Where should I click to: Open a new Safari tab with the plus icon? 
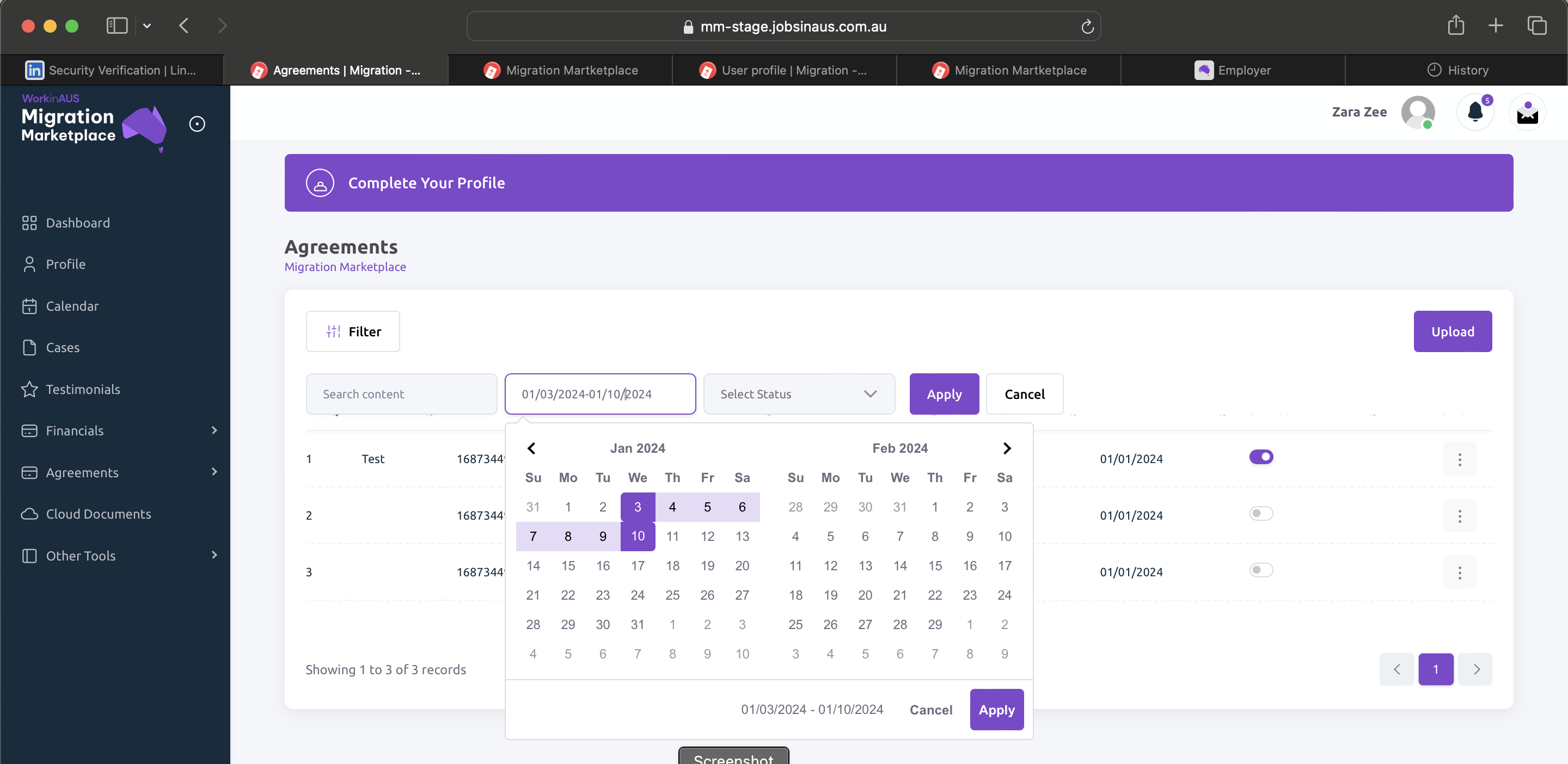[1496, 26]
